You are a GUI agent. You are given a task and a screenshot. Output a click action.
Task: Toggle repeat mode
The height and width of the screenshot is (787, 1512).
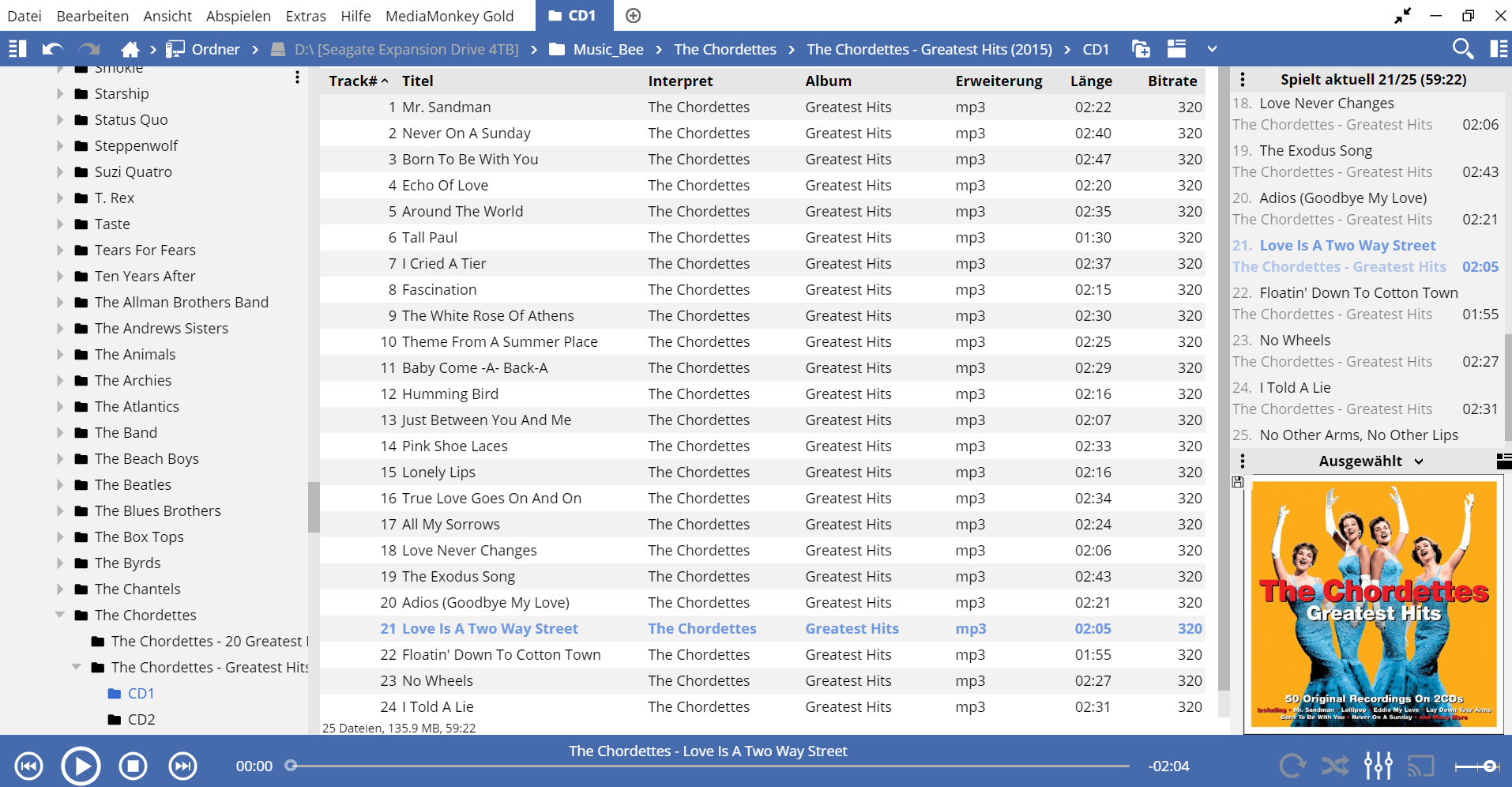[x=1292, y=766]
